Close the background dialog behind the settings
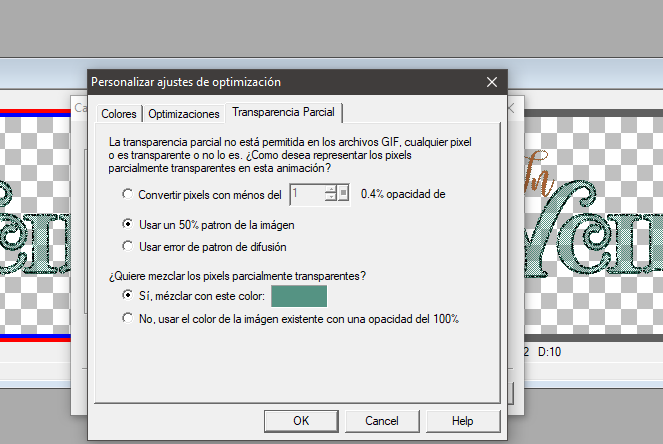Viewport: 663px width, 444px height. coord(512,106)
